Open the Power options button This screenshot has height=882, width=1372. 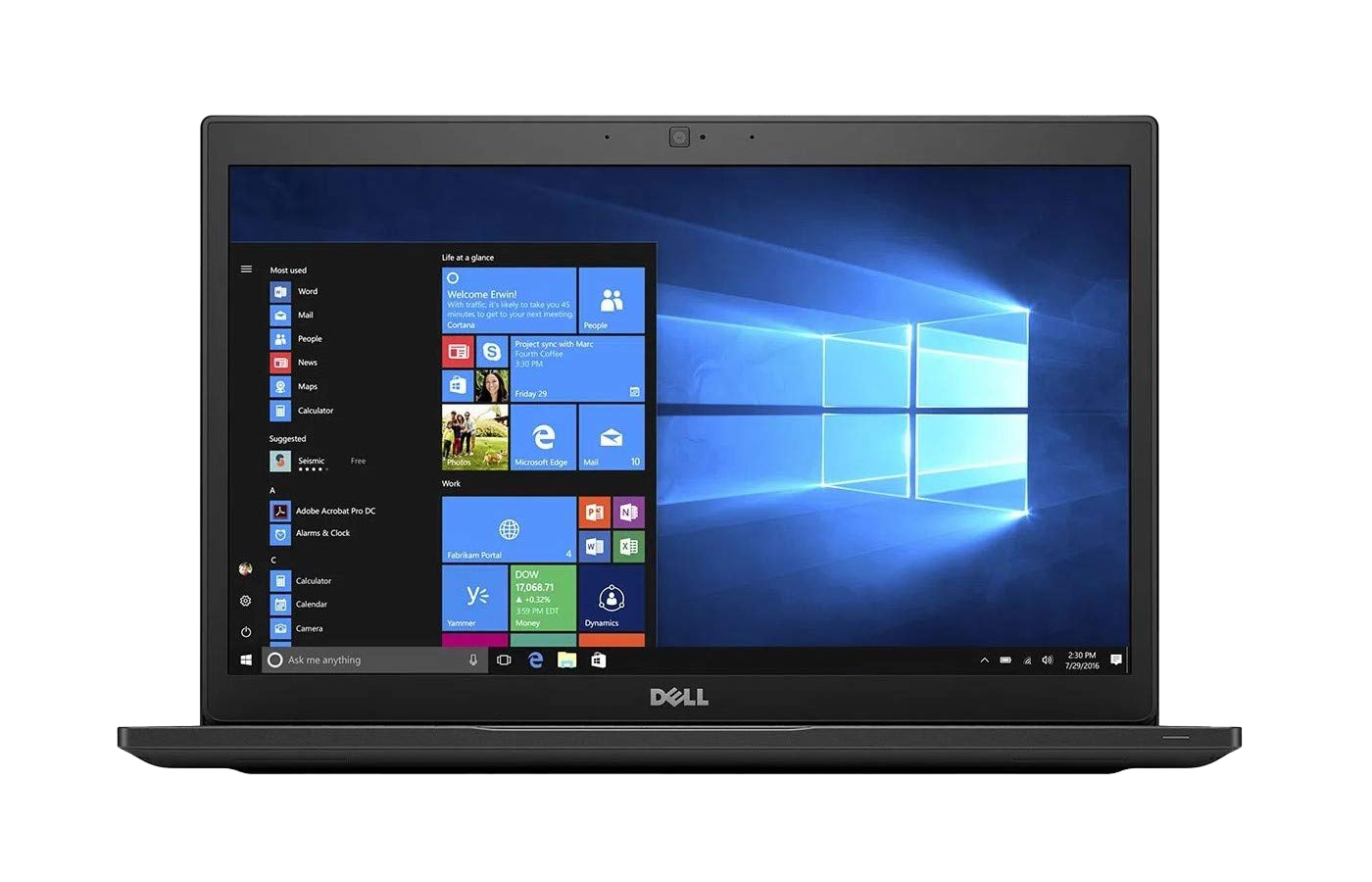click(246, 632)
